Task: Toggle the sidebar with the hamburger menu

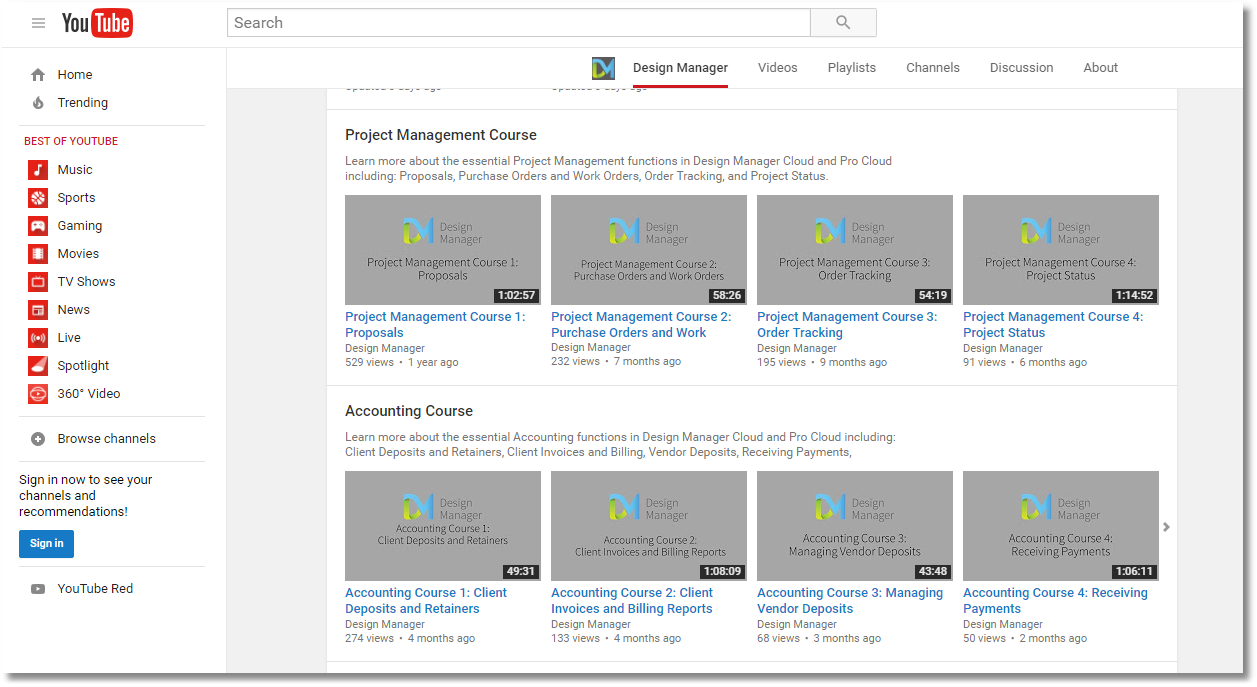Action: 38,22
